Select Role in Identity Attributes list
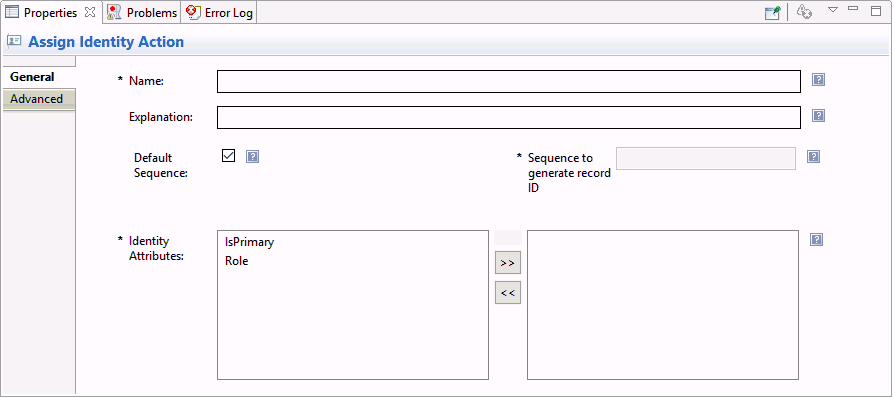Screen dimensions: 895x398 [236, 262]
